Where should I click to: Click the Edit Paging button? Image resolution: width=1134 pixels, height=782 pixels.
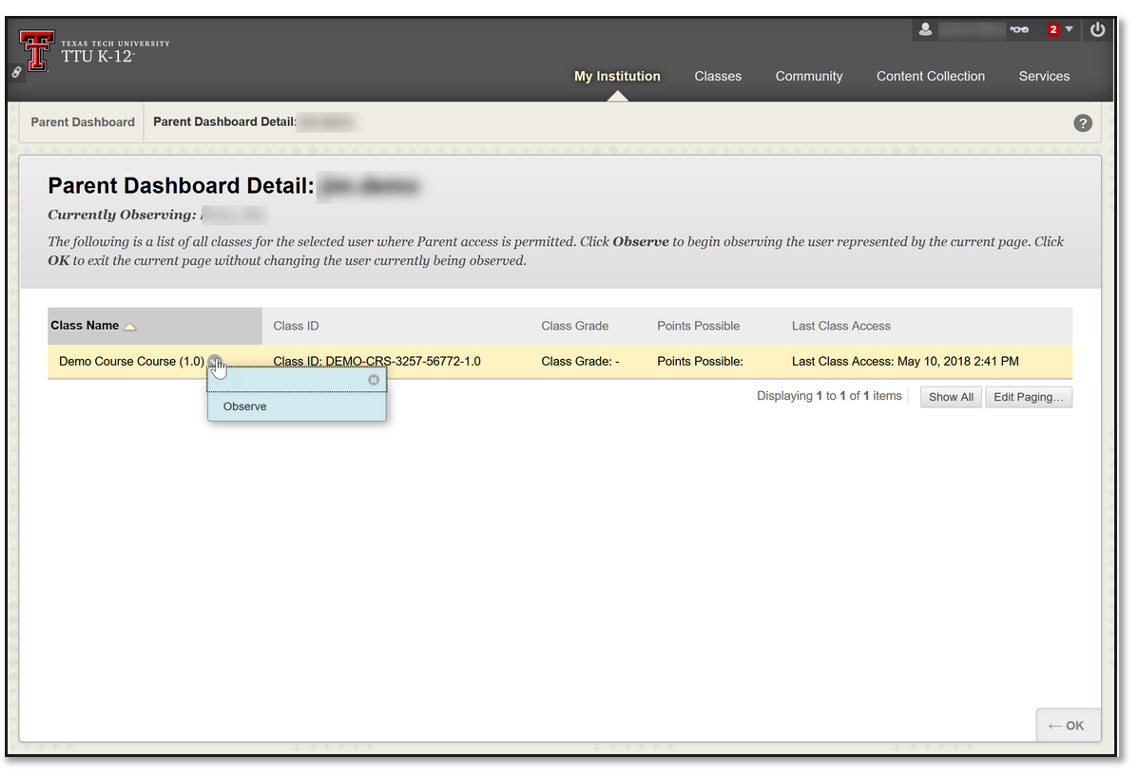1028,397
